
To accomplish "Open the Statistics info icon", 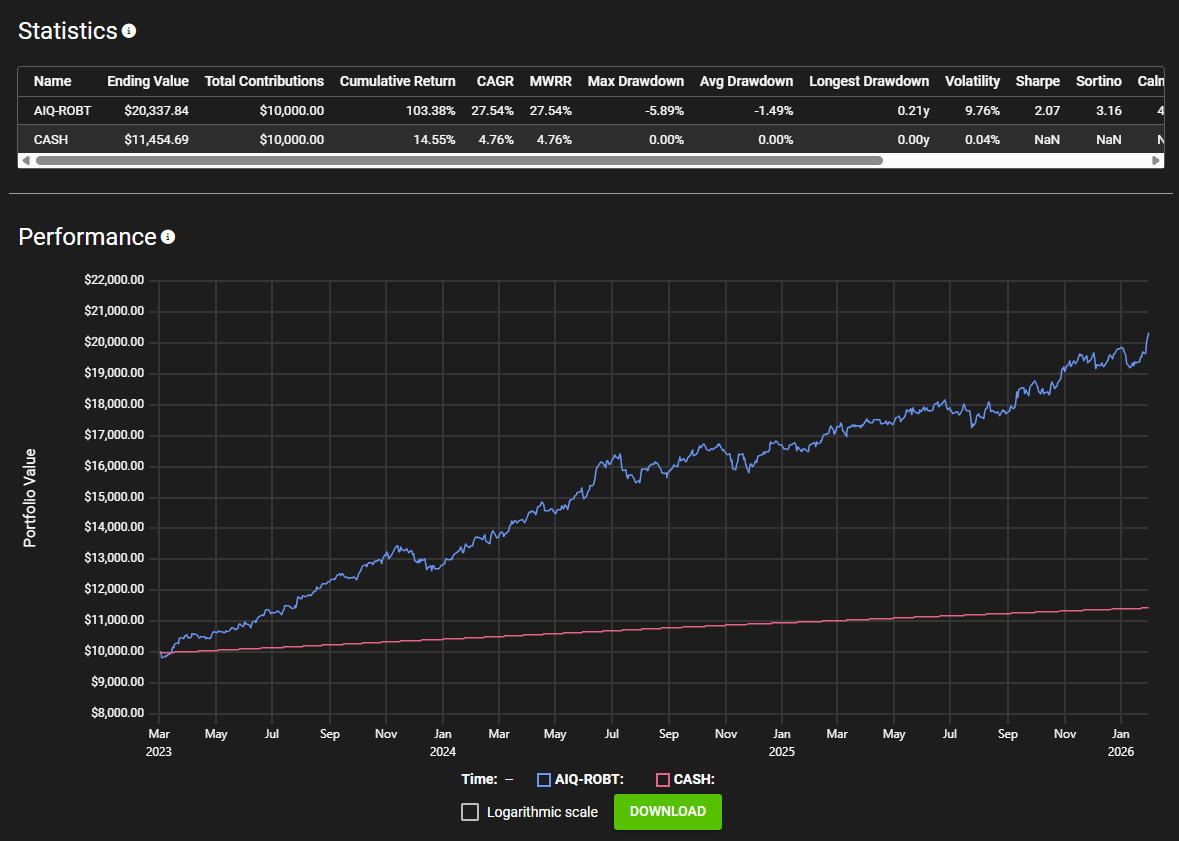I will coord(129,31).
